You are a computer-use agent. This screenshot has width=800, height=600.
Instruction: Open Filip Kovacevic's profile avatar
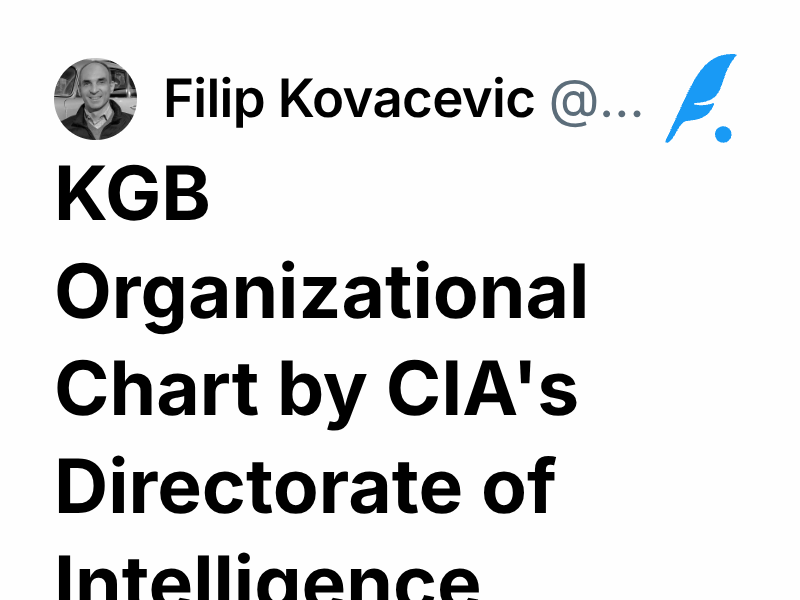point(97,99)
